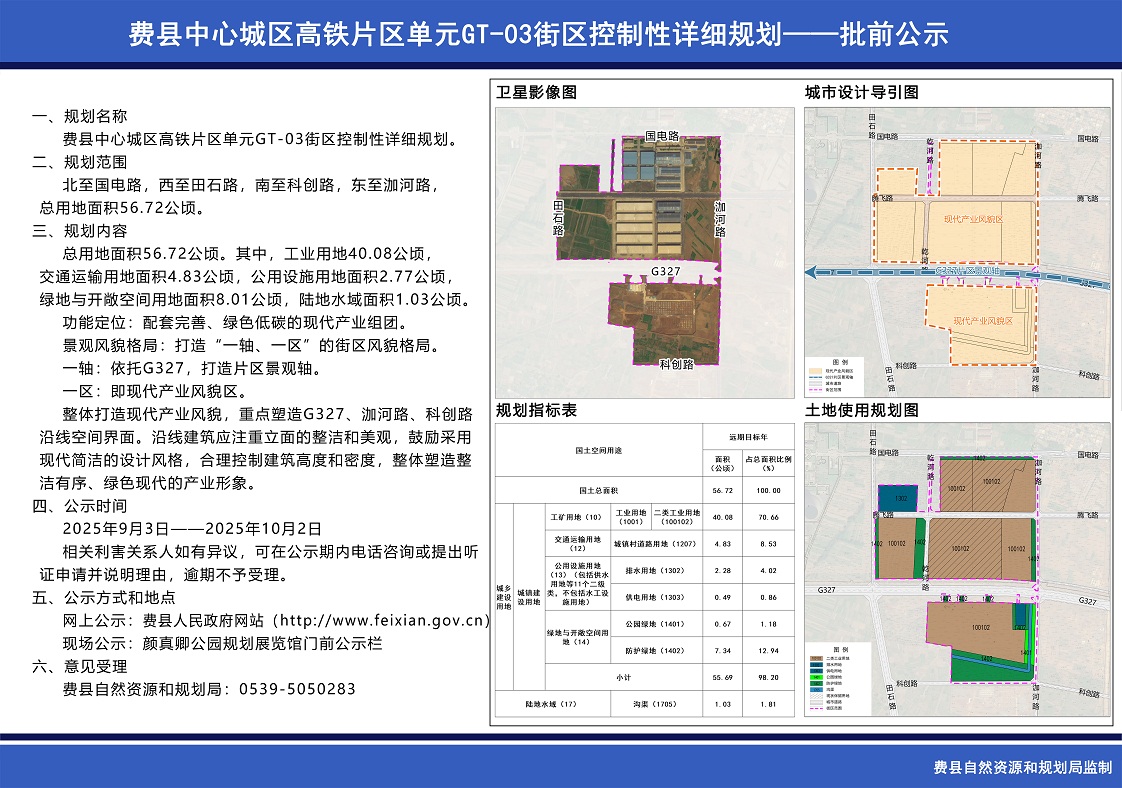Click the 科创路 label on the satellite image
This screenshot has height=788, width=1122.
point(676,365)
